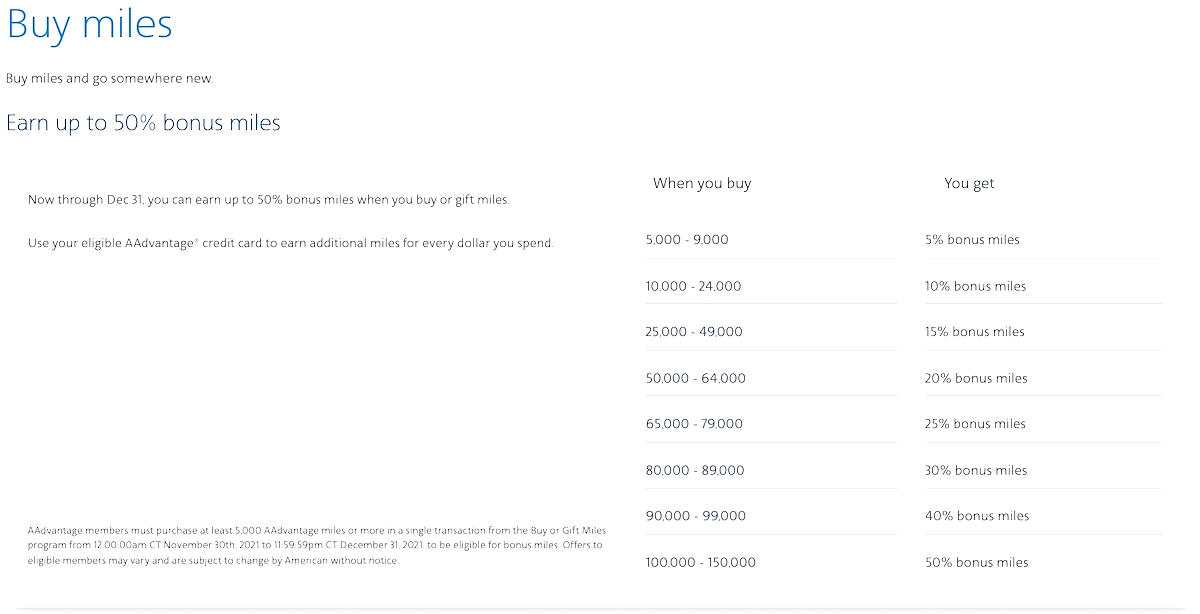The height and width of the screenshot is (614, 1200).
Task: Click the 10,000 - 24,000 miles range
Action: [694, 286]
